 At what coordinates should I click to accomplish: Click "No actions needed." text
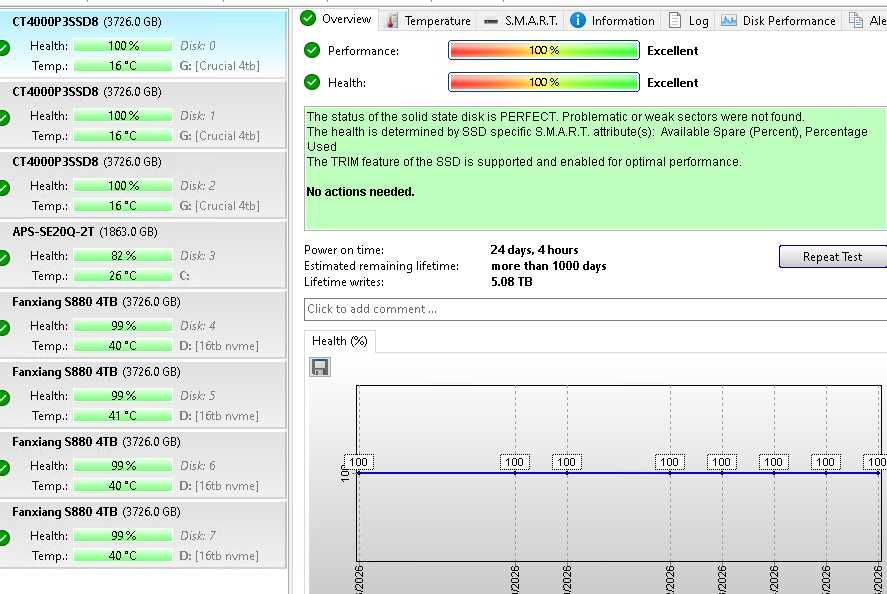coord(360,192)
